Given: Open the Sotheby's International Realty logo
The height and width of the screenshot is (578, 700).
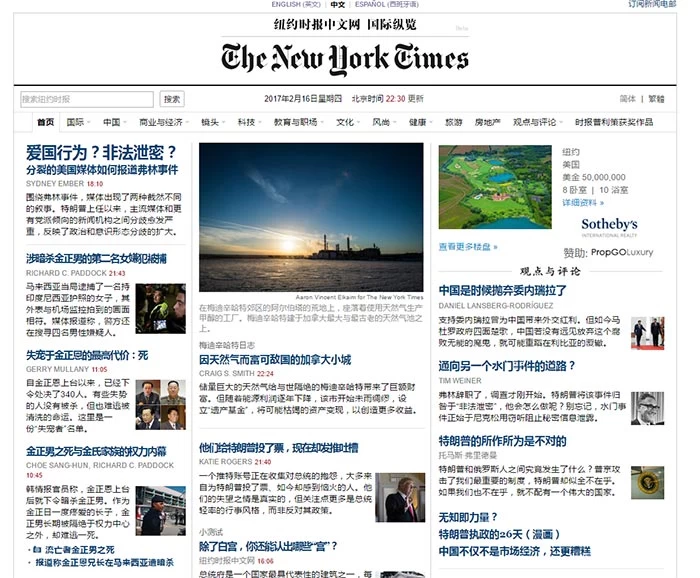Looking at the screenshot, I should pos(609,227).
